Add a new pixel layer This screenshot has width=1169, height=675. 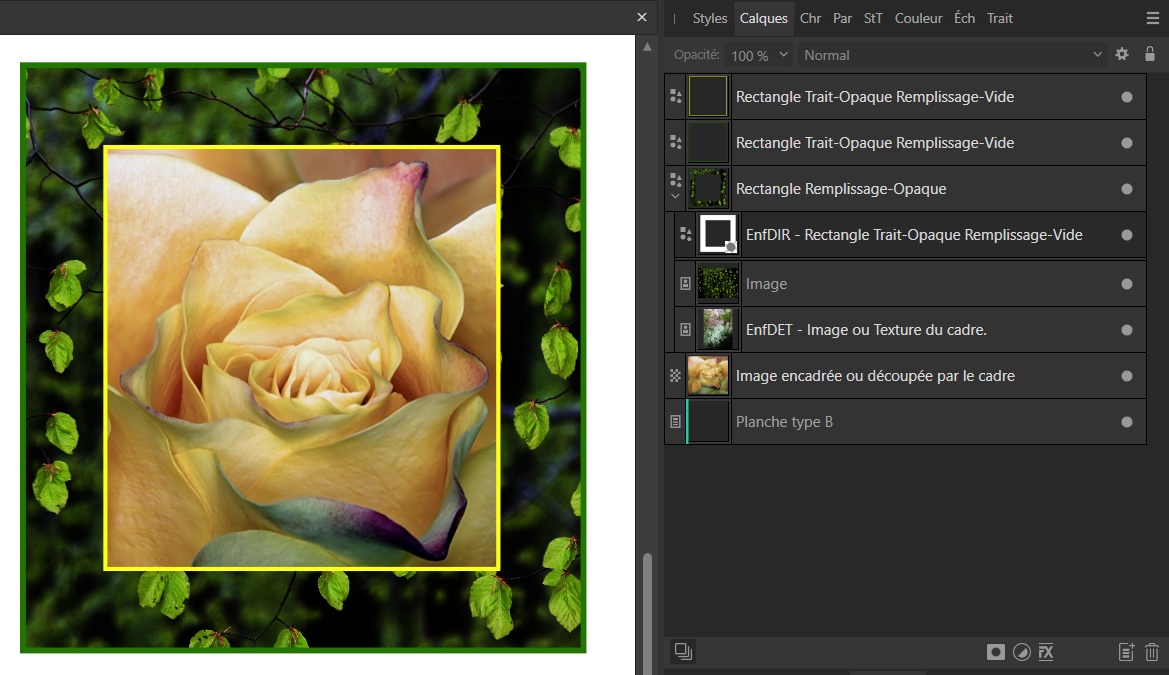point(1126,652)
